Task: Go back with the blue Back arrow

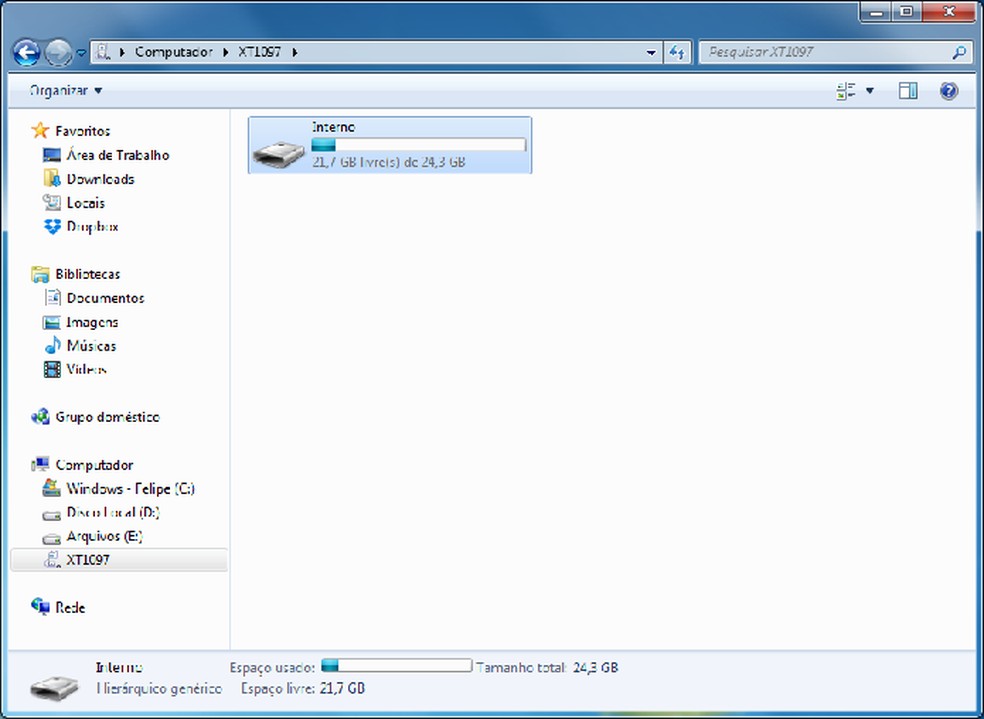Action: coord(27,53)
